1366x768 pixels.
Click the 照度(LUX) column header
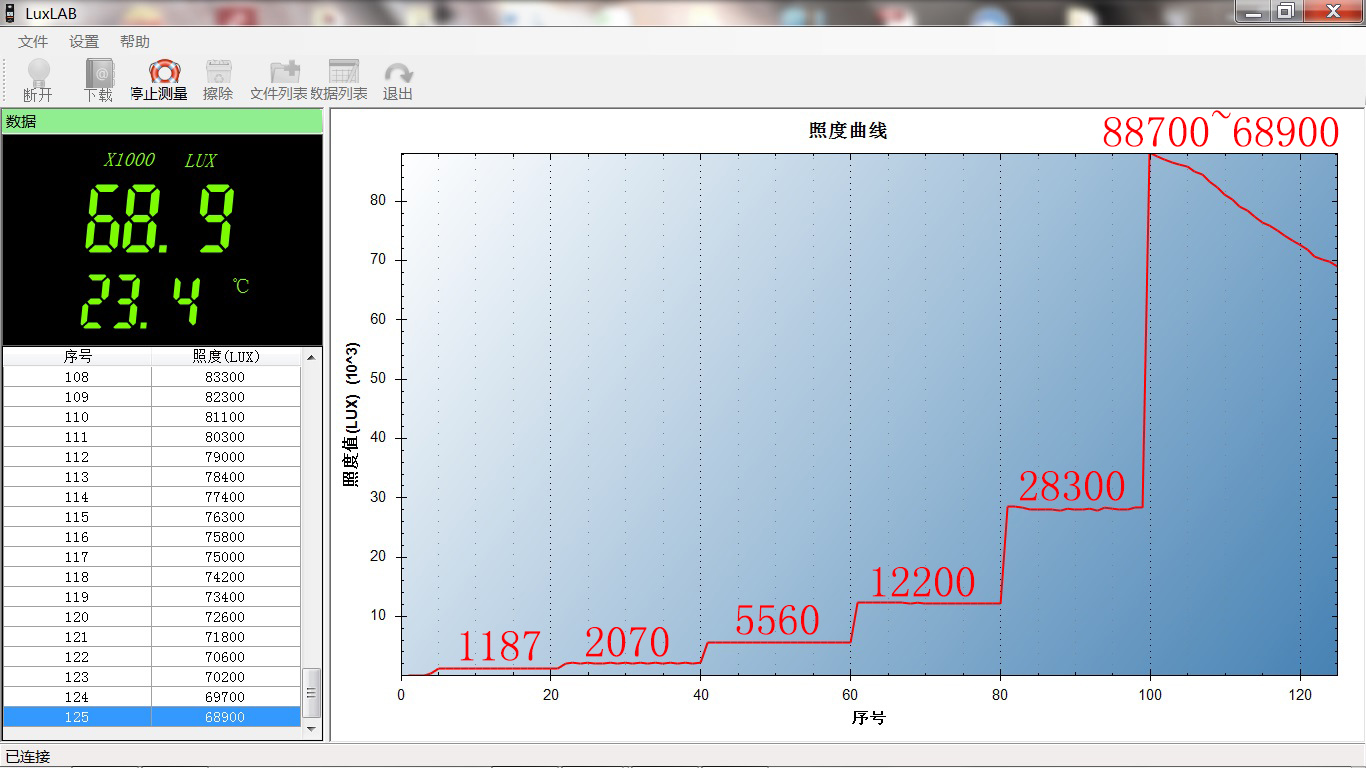pos(226,356)
